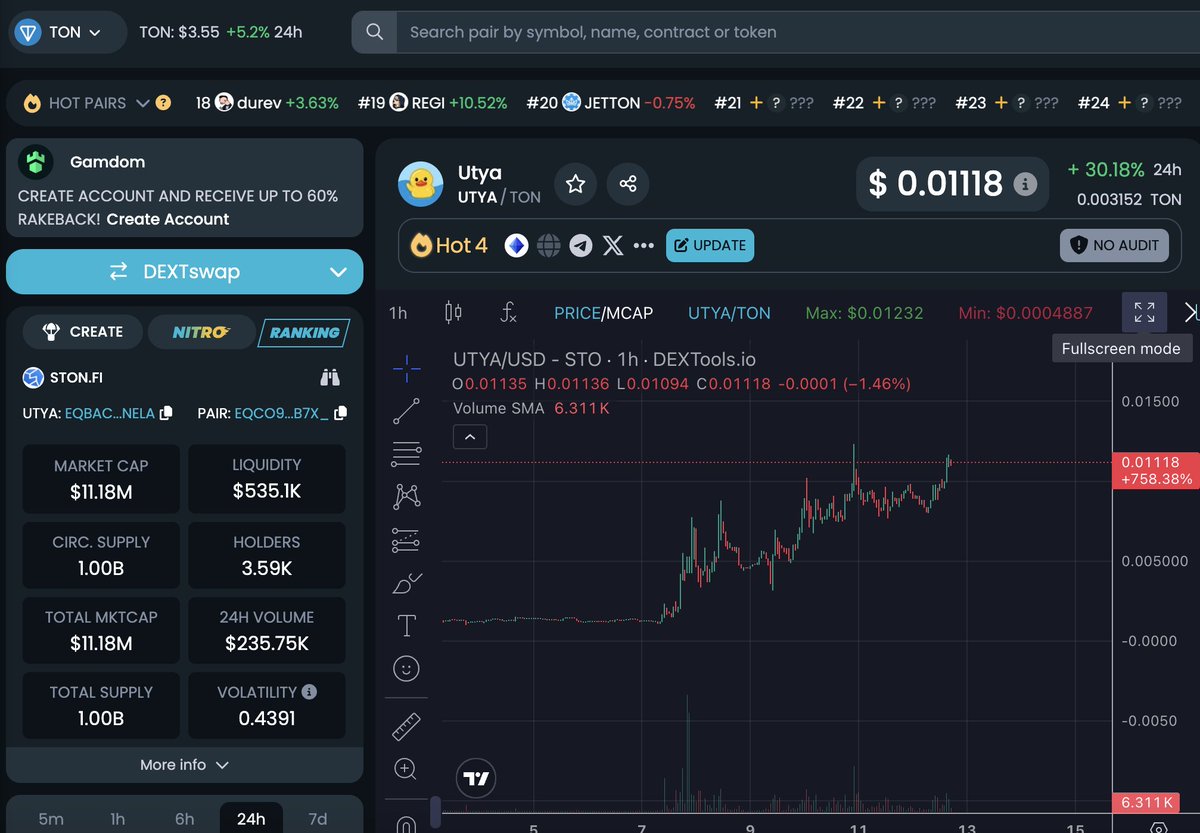Open the candlestick chart style menu
This screenshot has height=833, width=1200.
tap(453, 313)
